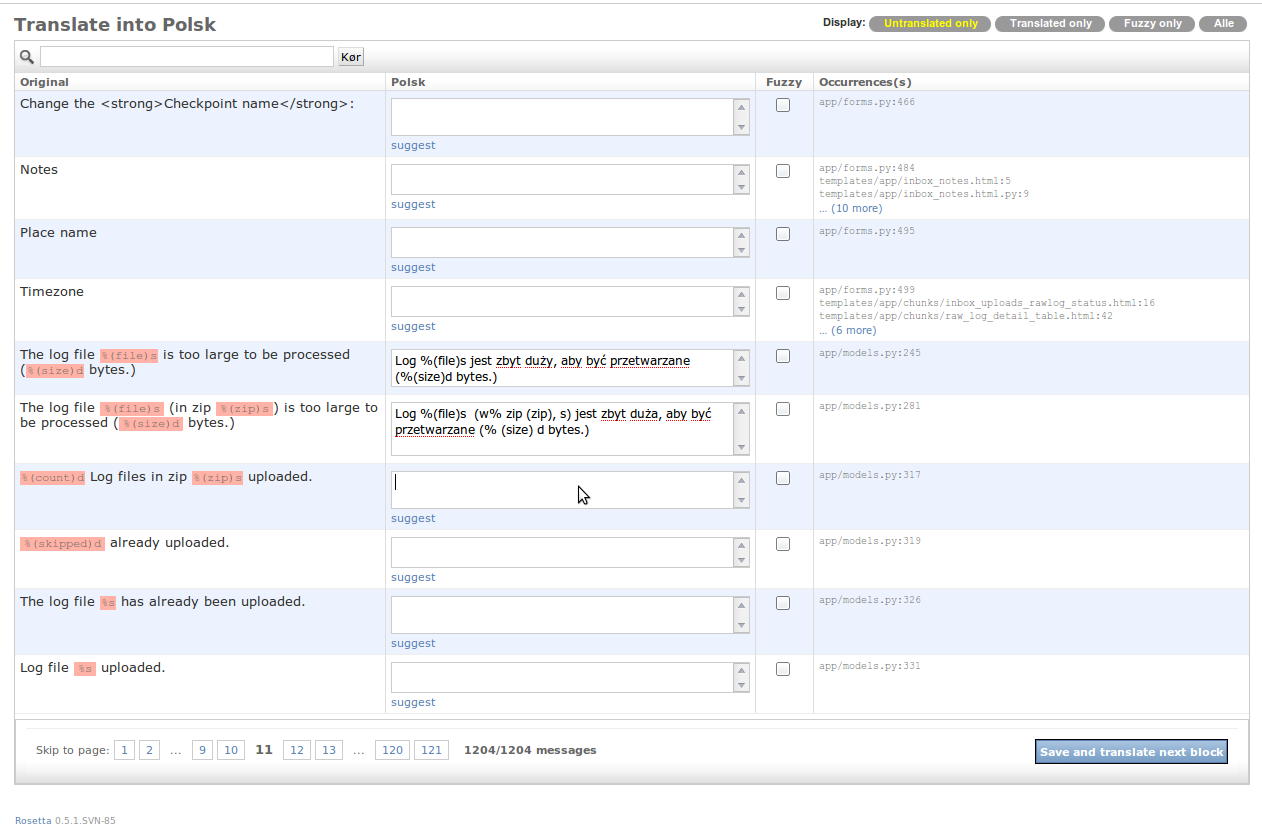Click scroll-up arrow in Checkpoint name textarea
This screenshot has width=1262, height=836.
(741, 107)
